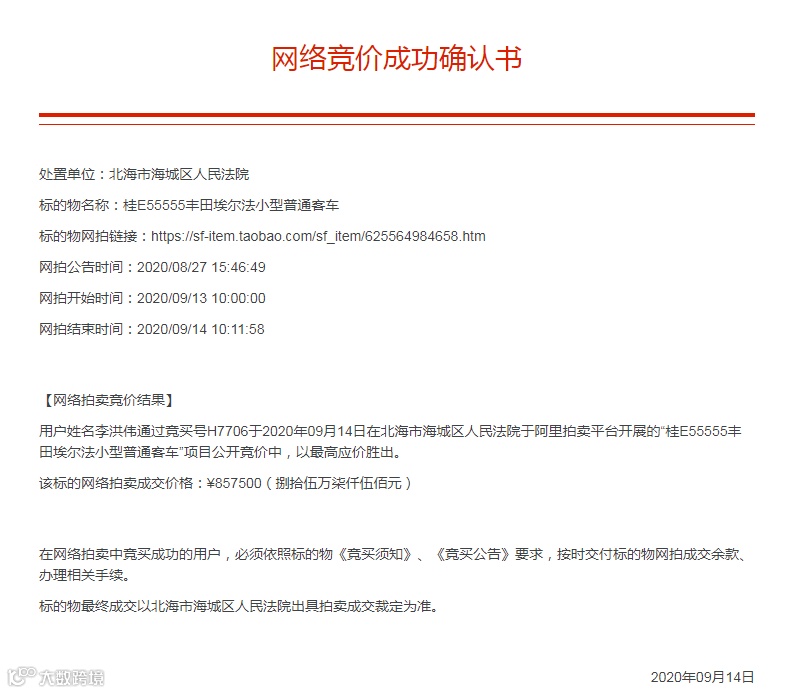790x693 pixels.
Task: Click the paragraph starting 在网络拍卖中竞买成功的用户
Action: [393, 565]
